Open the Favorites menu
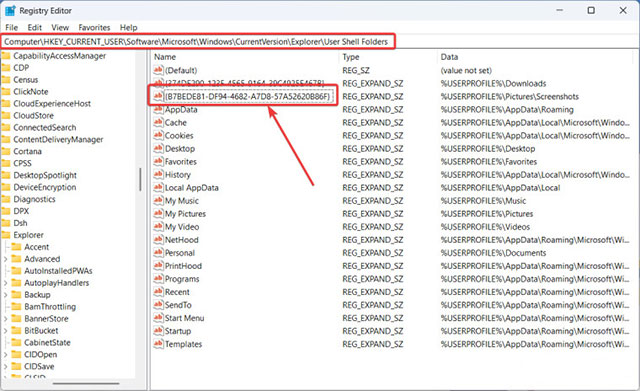Viewport: 640px width, 391px height. point(94,27)
